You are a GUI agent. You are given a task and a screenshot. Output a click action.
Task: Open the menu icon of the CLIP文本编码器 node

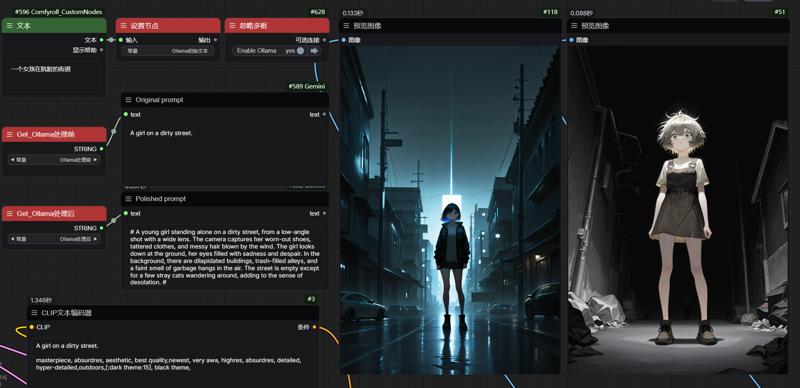pyautogui.click(x=34, y=312)
